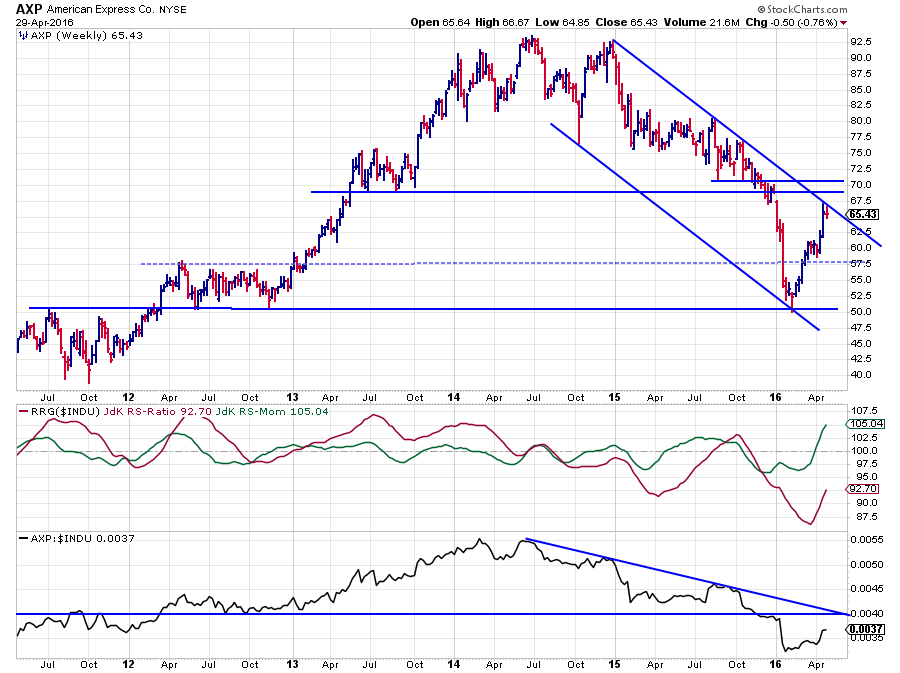The height and width of the screenshot is (673, 900).
Task: Click the red down-triangle next to Chg
Action: (843, 21)
